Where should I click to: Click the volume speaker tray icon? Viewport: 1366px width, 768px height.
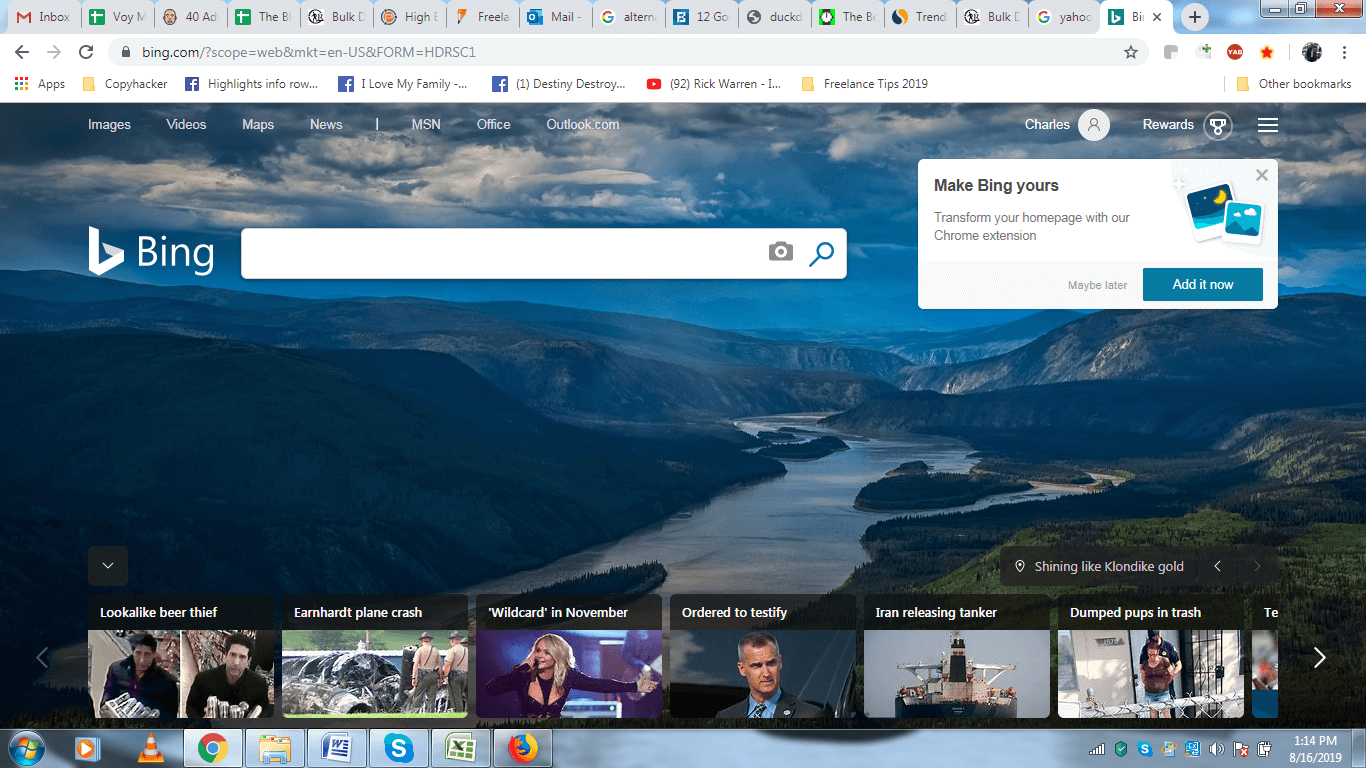(1216, 748)
